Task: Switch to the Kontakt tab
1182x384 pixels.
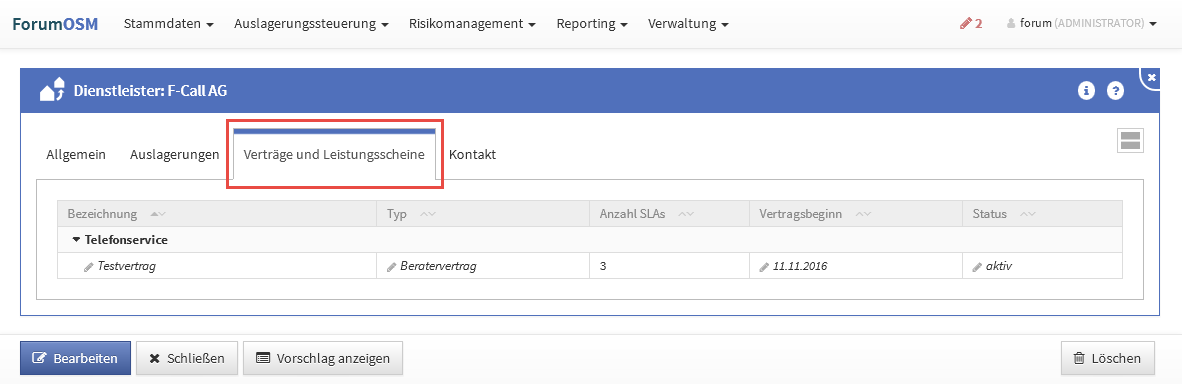Action: coord(473,155)
